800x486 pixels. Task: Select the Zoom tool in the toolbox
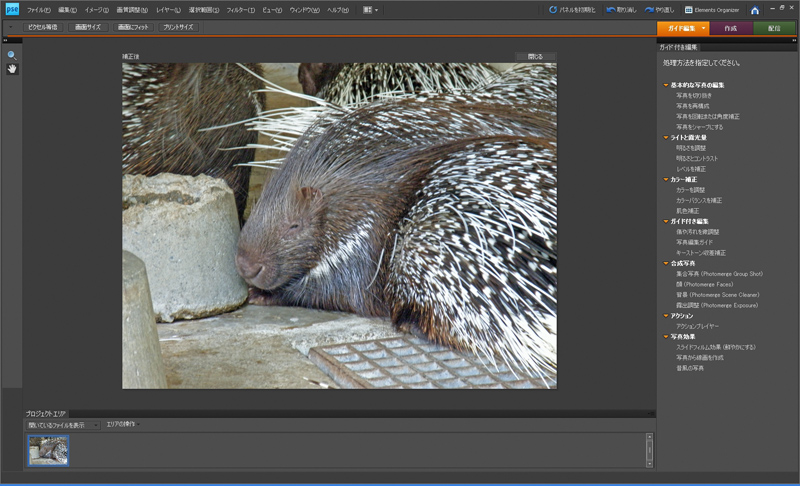point(12,55)
